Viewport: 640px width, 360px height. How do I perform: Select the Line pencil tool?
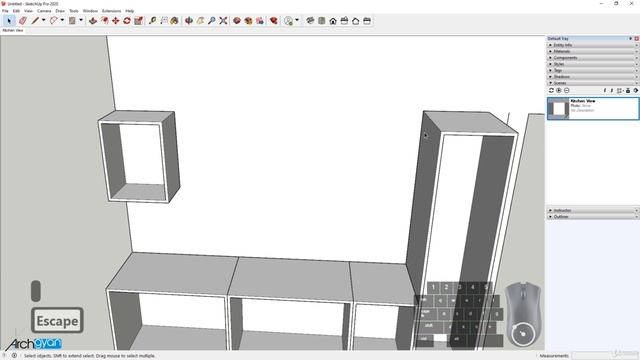tap(35, 20)
